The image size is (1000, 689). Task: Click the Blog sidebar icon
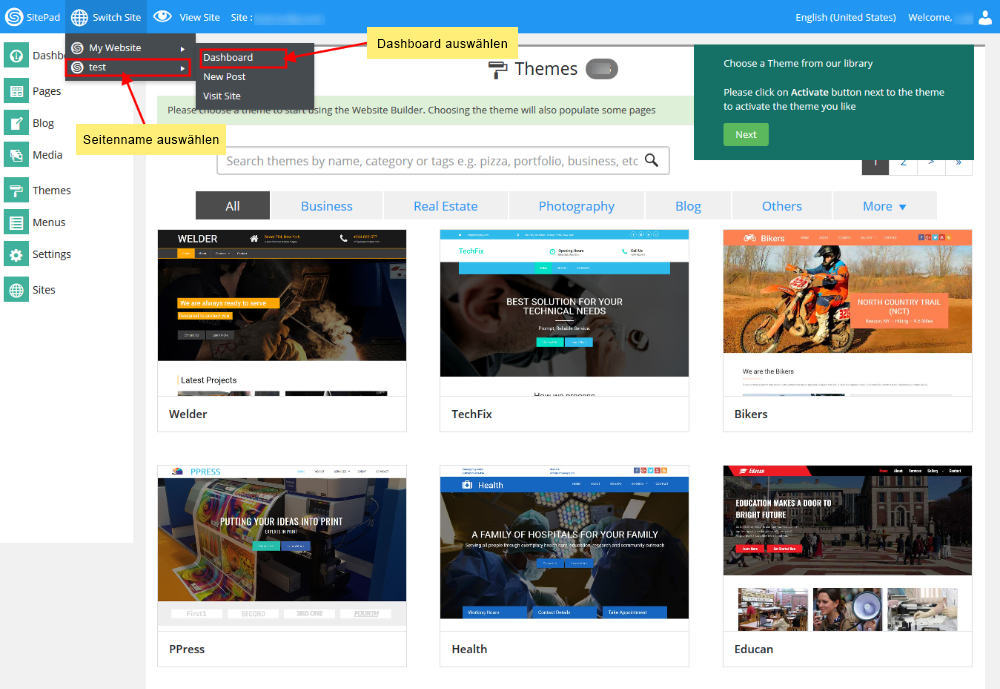pyautogui.click(x=16, y=122)
